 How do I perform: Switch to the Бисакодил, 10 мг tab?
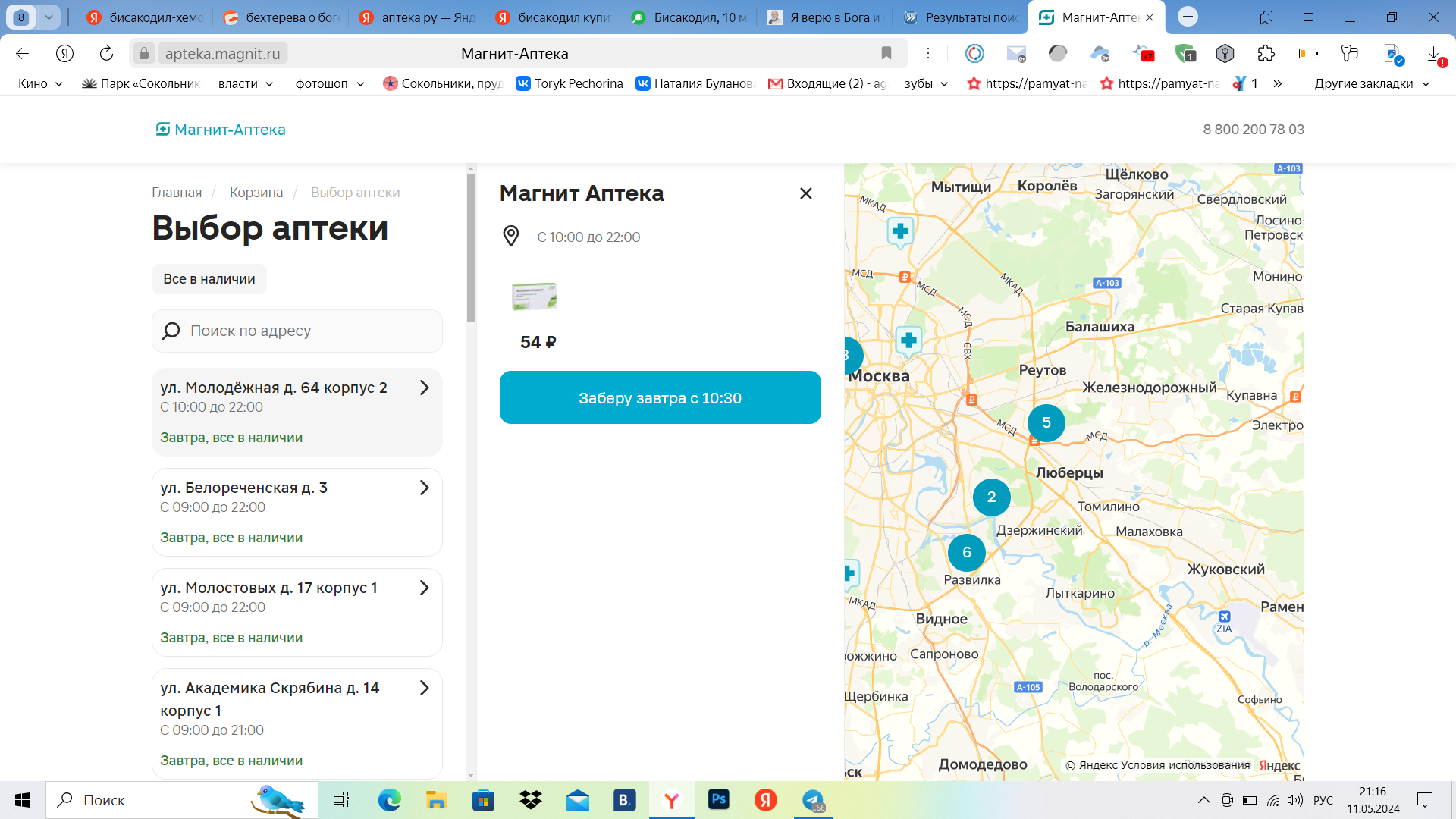click(x=689, y=17)
